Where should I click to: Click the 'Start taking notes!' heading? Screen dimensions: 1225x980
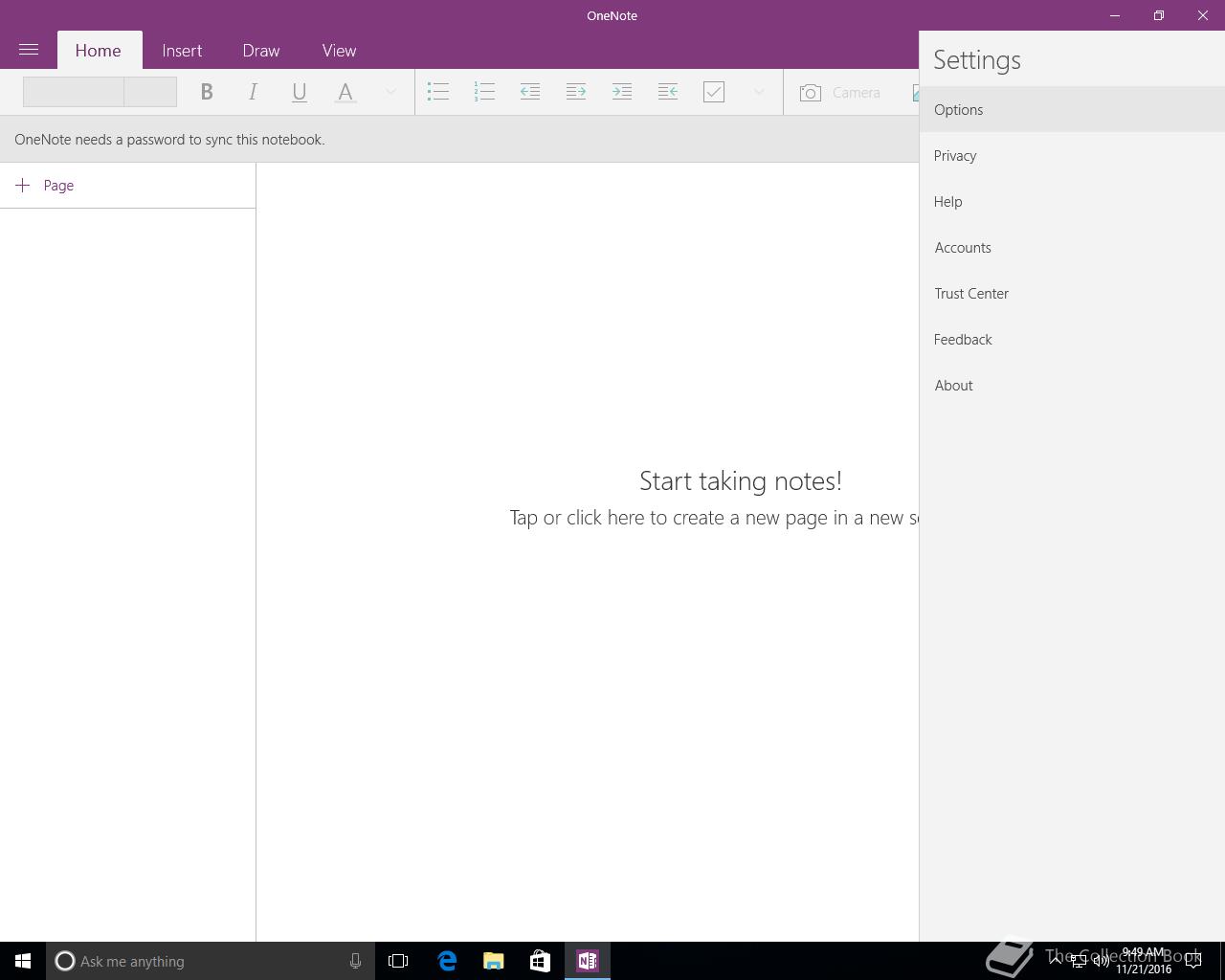coord(741,480)
